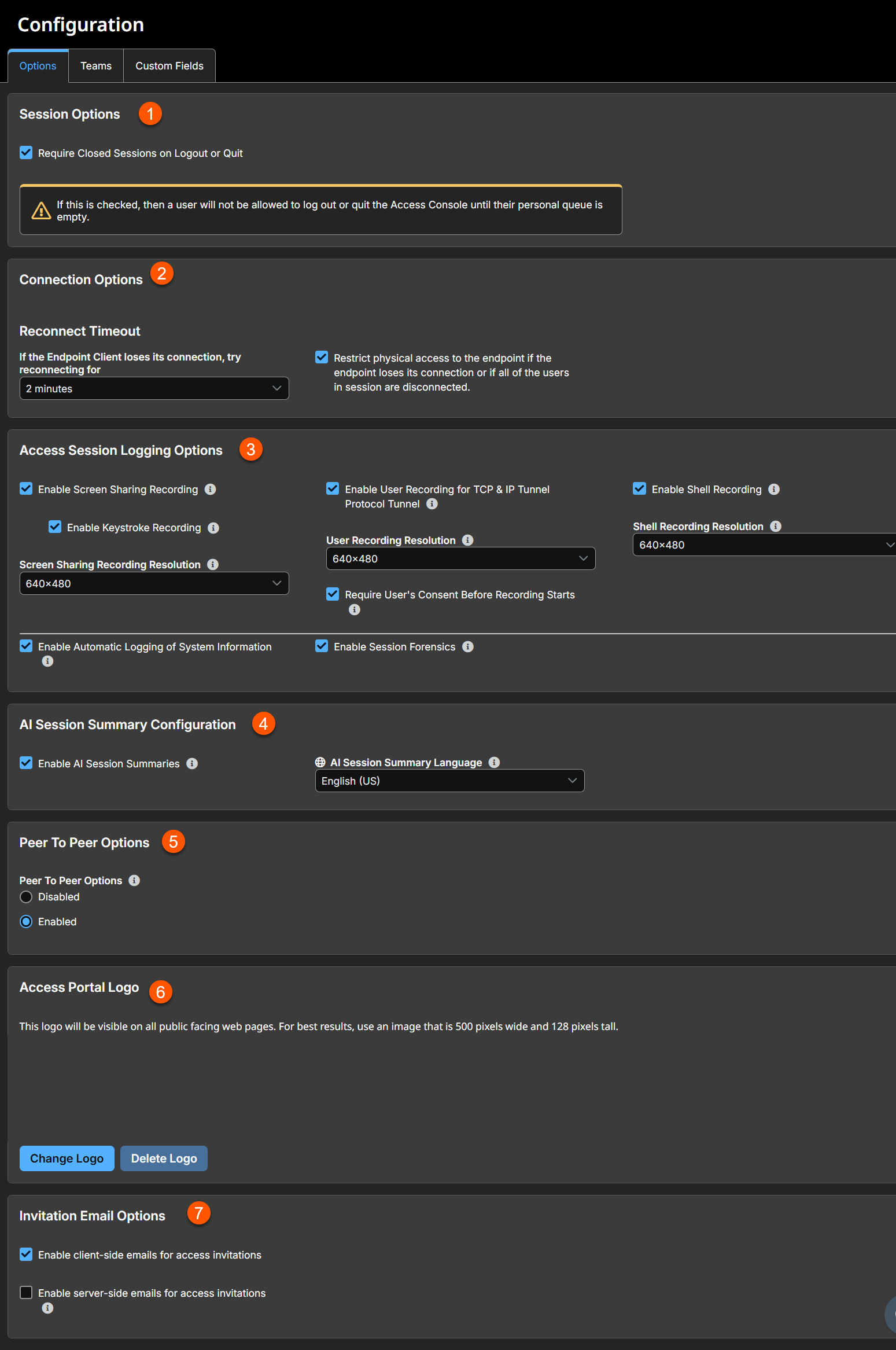The height and width of the screenshot is (1350, 896).
Task: Click info icon beside Peer To Peer Options label
Action: 134,880
